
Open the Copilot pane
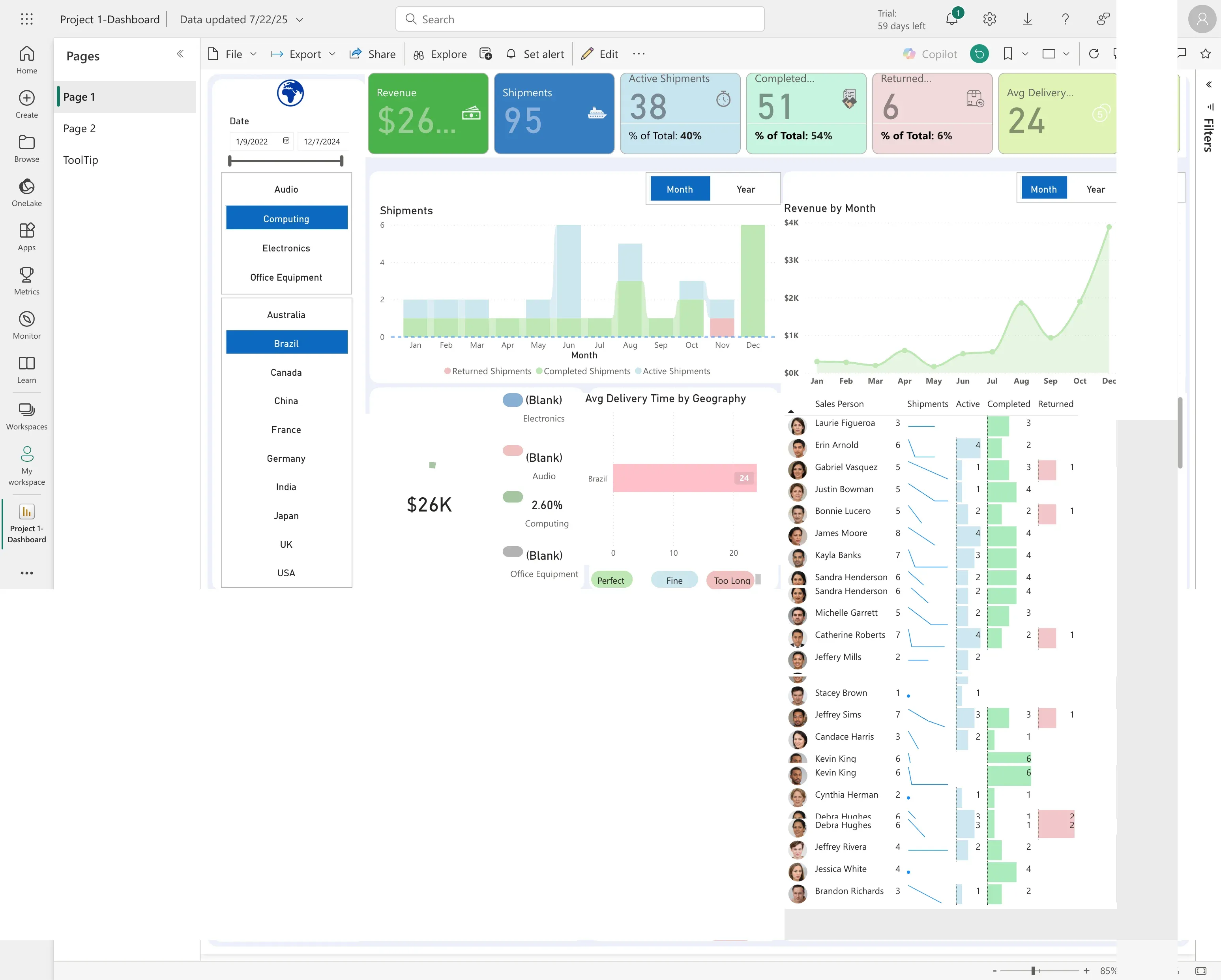pos(931,54)
